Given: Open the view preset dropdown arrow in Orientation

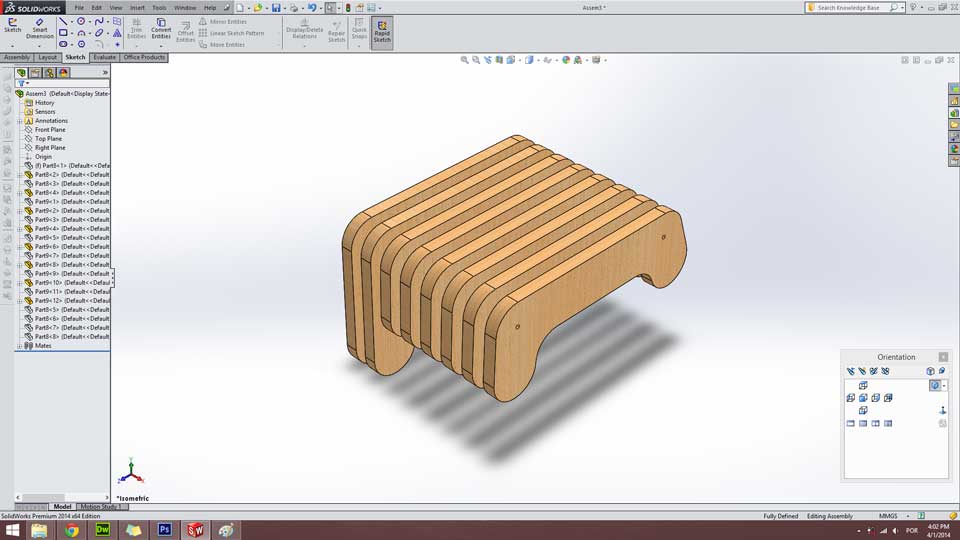Looking at the screenshot, I should 944,386.
